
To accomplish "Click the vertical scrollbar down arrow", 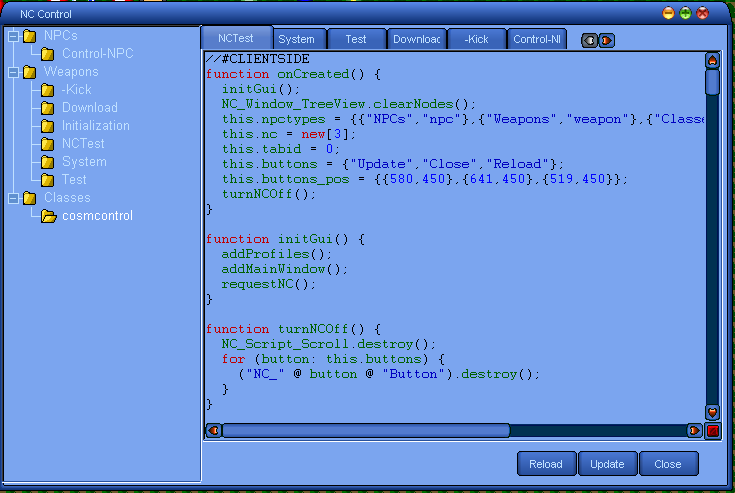I will [712, 412].
